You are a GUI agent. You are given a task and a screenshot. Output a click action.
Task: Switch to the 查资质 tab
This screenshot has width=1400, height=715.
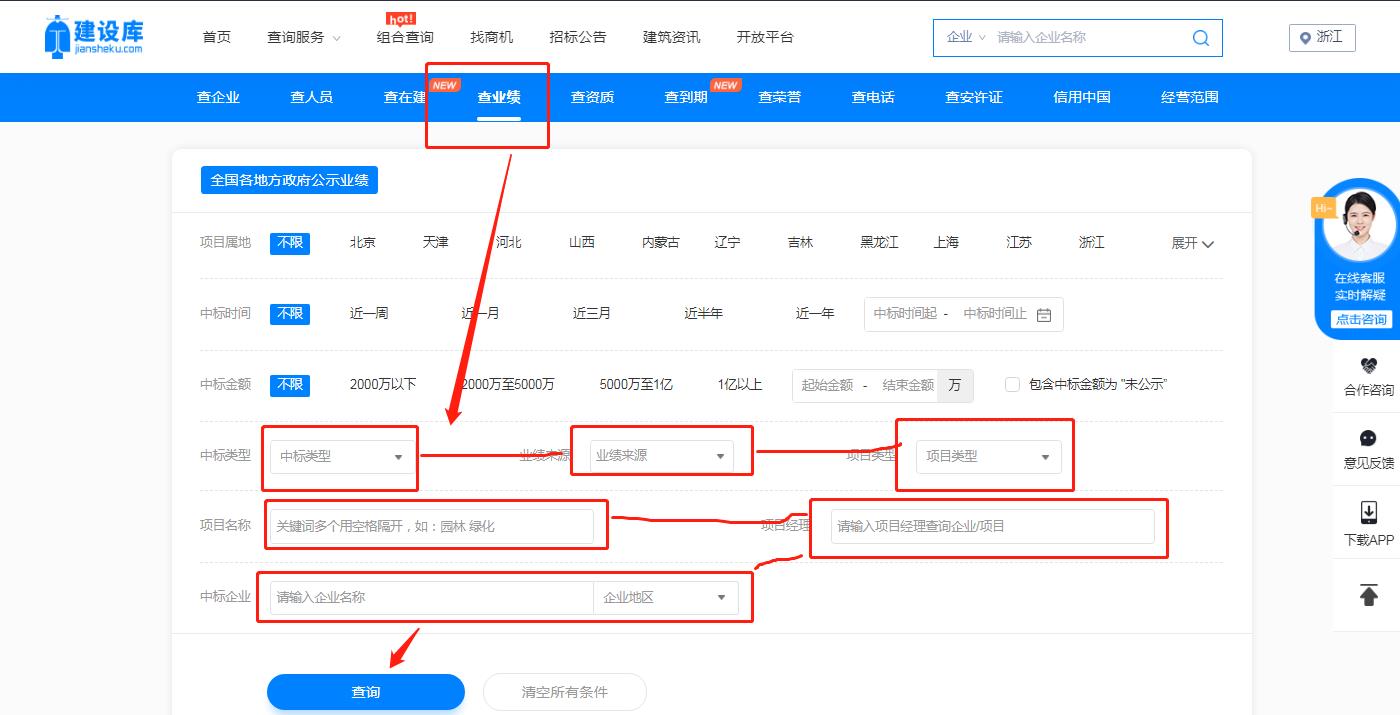click(x=592, y=98)
